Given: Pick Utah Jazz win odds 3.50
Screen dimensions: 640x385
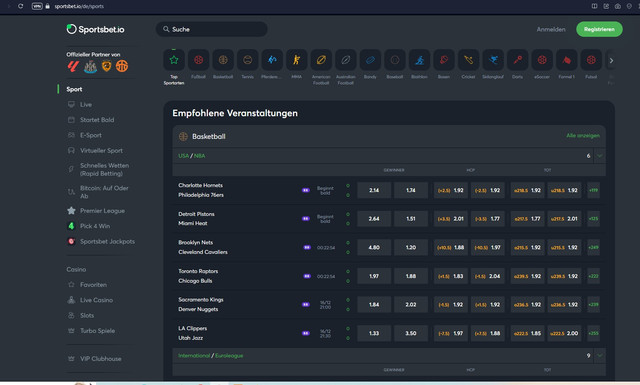Looking at the screenshot, I should point(411,333).
